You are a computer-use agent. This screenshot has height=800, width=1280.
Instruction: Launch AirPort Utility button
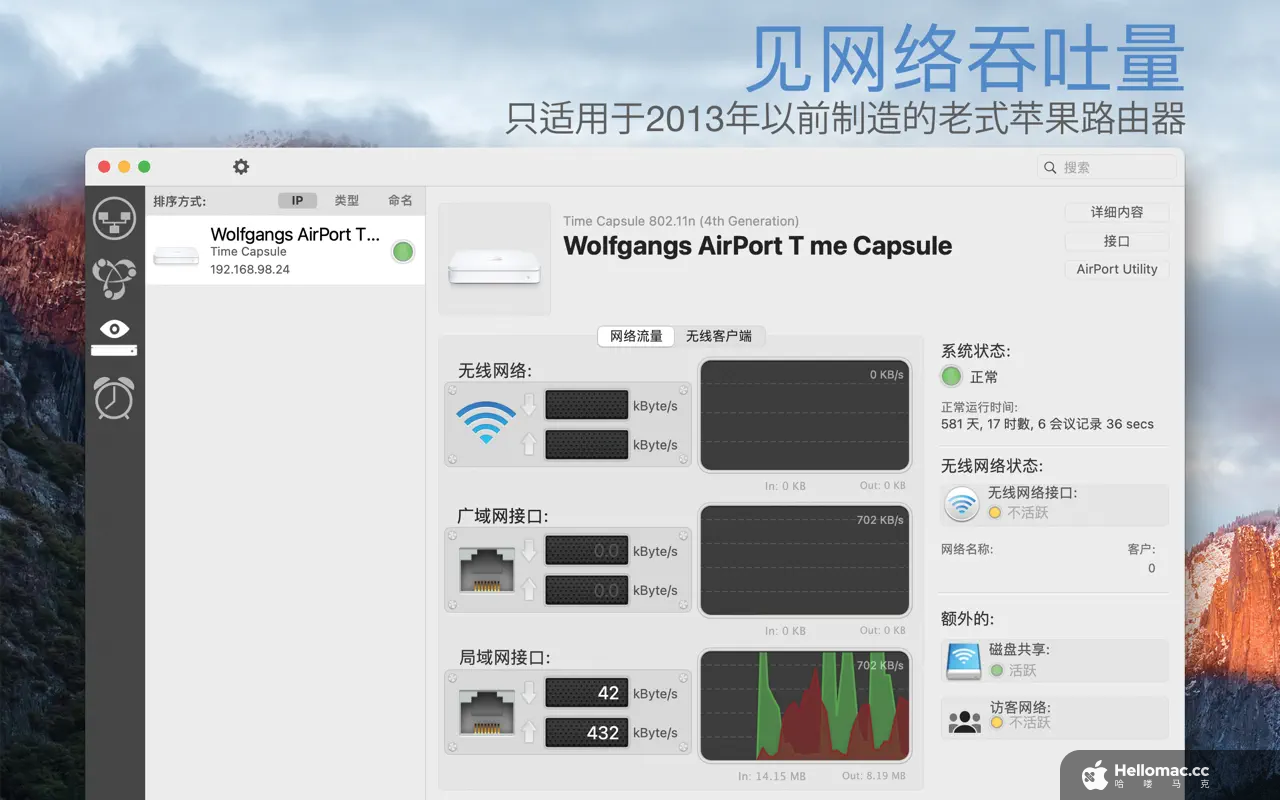point(1117,269)
